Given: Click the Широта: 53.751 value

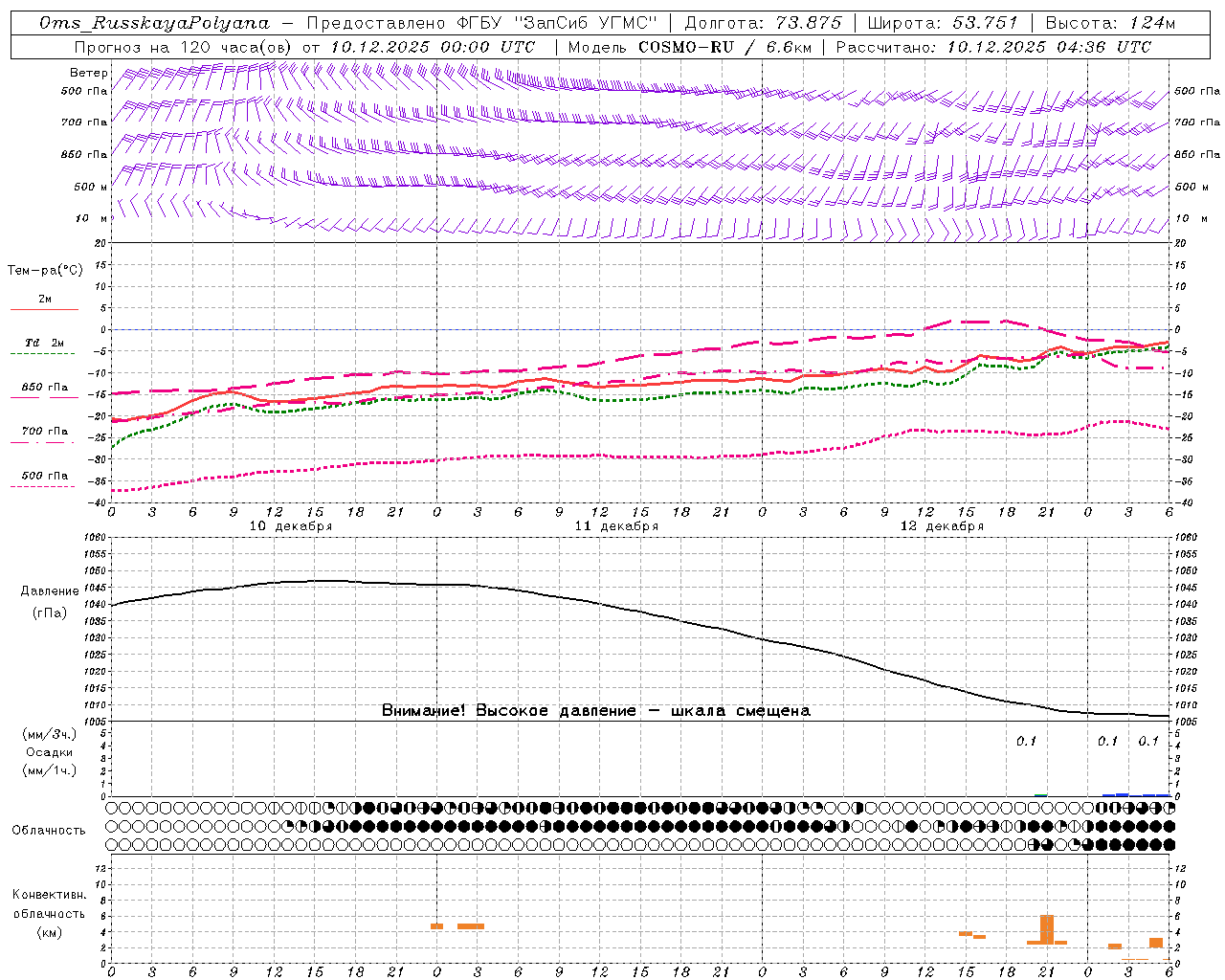Looking at the screenshot, I should 943,23.
